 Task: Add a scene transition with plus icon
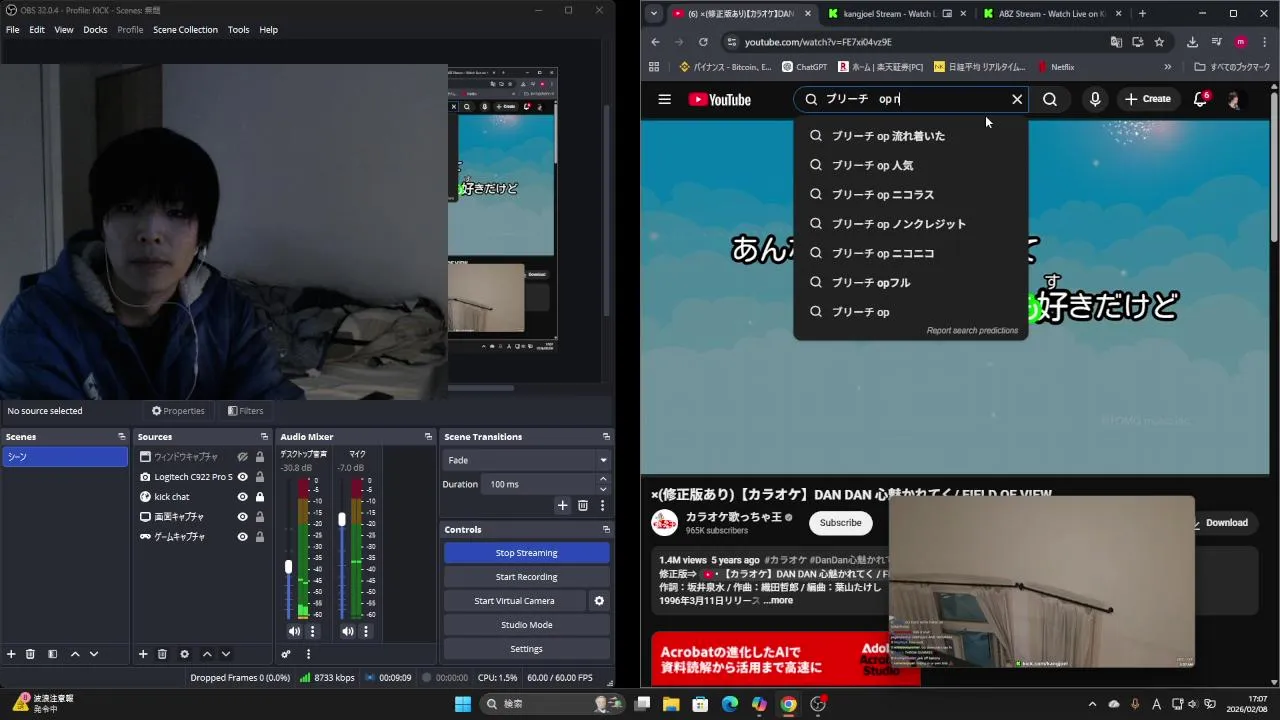(x=562, y=506)
